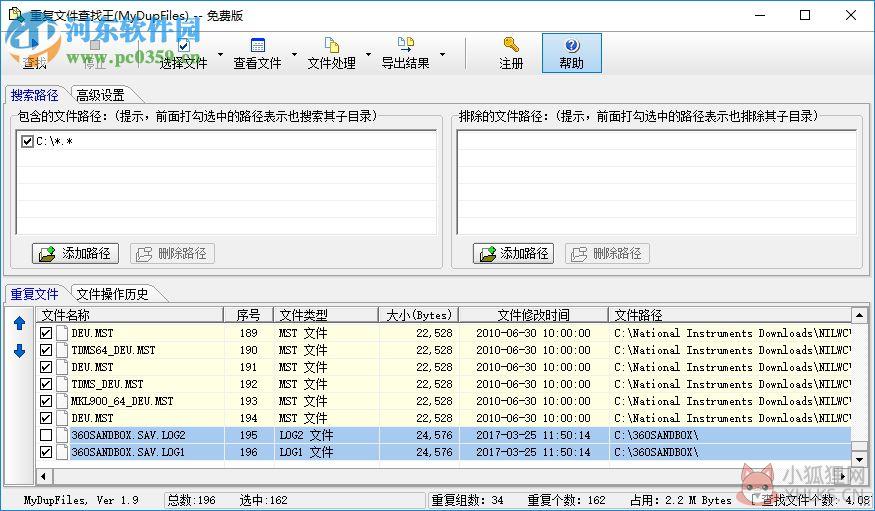Sort by 文件名称 column header
Screen dimensions: 875x511
pos(130,315)
